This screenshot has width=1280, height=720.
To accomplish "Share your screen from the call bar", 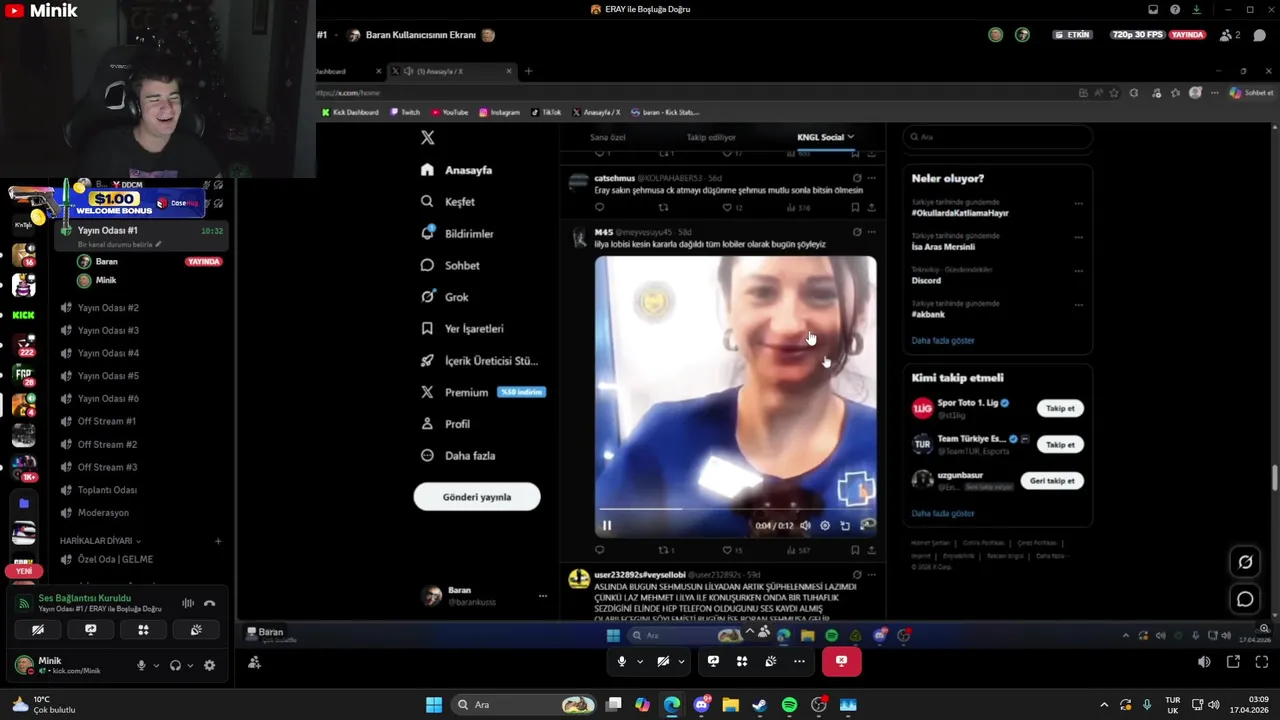I will (x=713, y=661).
